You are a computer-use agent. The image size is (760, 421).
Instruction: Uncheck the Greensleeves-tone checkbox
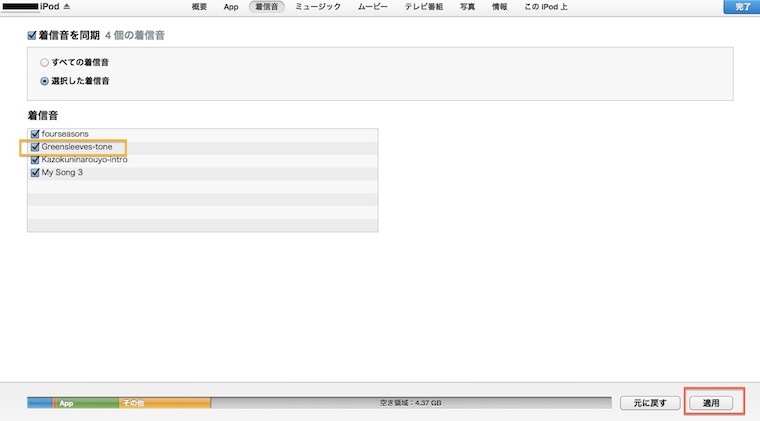pyautogui.click(x=36, y=147)
